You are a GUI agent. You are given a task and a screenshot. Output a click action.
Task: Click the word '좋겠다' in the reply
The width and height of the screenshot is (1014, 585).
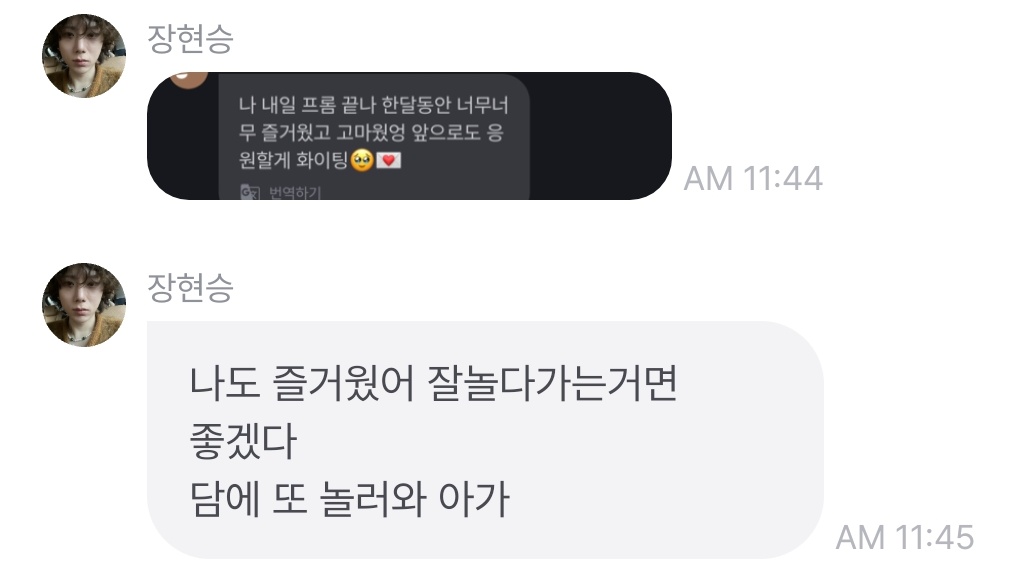click(x=243, y=441)
